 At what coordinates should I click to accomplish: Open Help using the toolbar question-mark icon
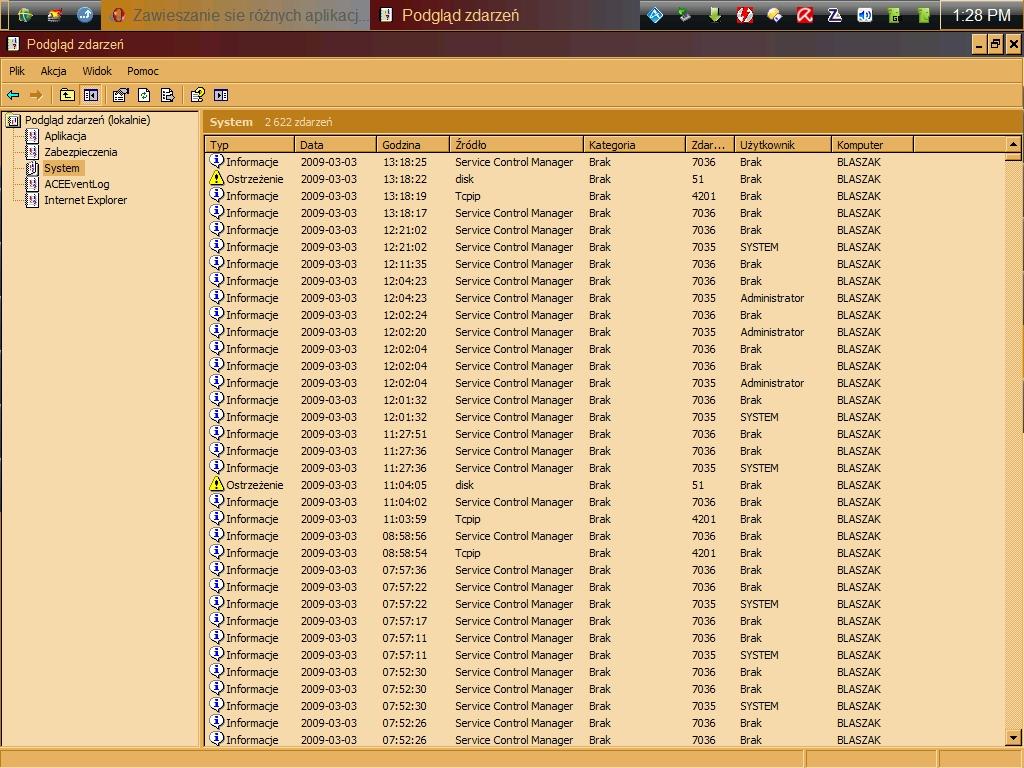(197, 95)
